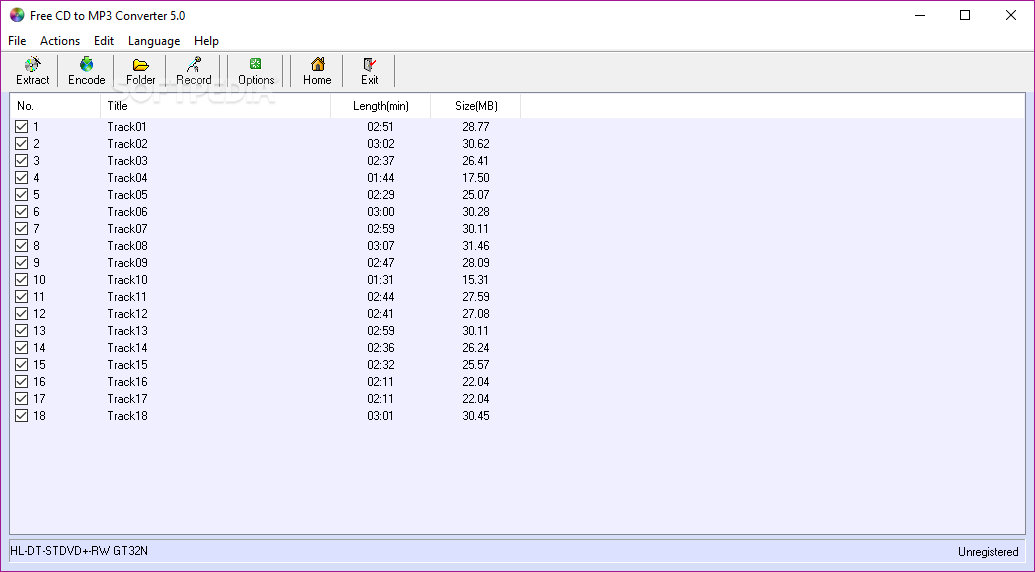This screenshot has height=572, width=1035.
Task: Click the Size(MB) column header
Action: pos(476,106)
